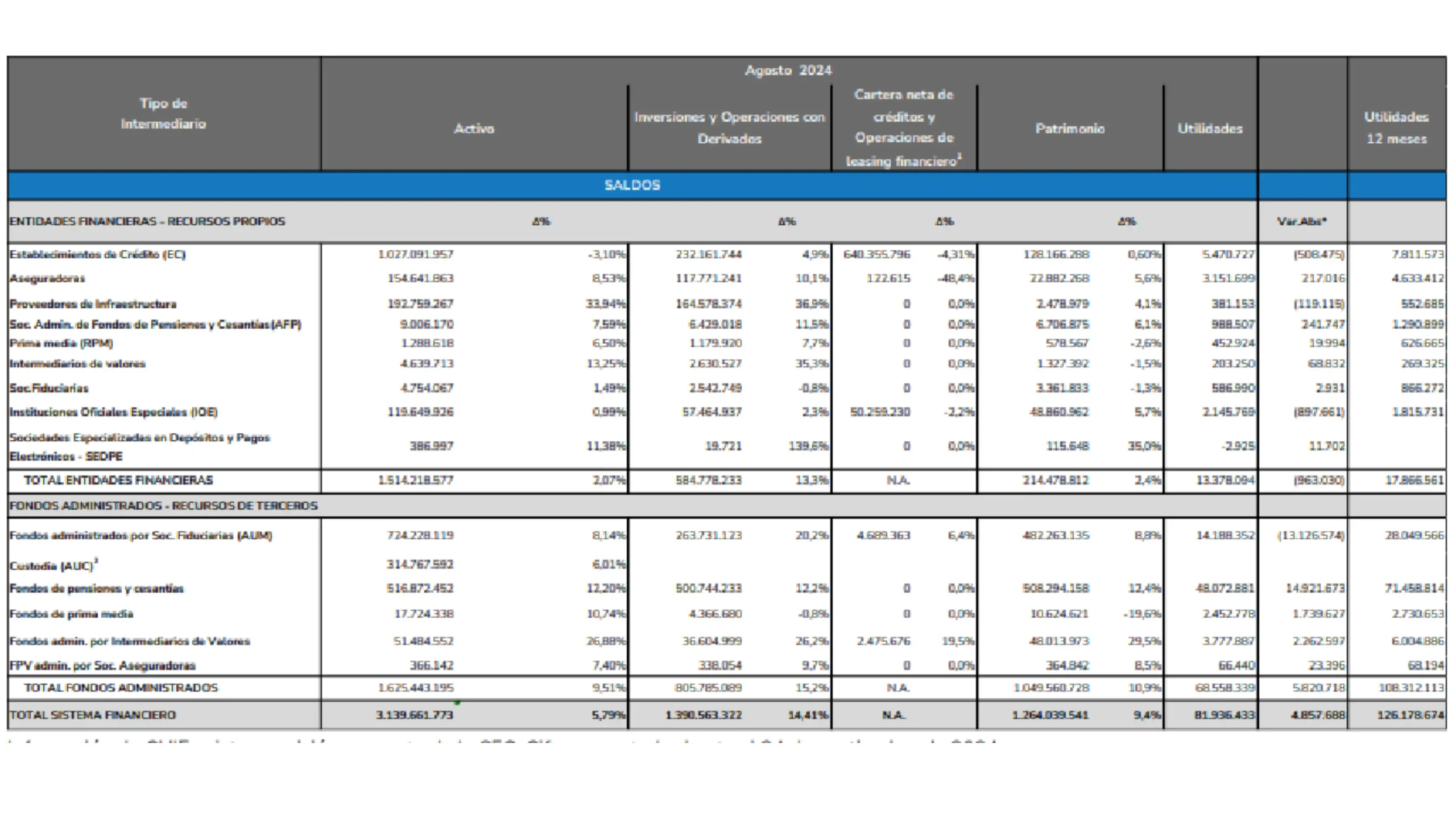Click 'Inversiones y Operaciones con Derivados' header
Viewport: 1456px width, 819px height.
(x=729, y=127)
